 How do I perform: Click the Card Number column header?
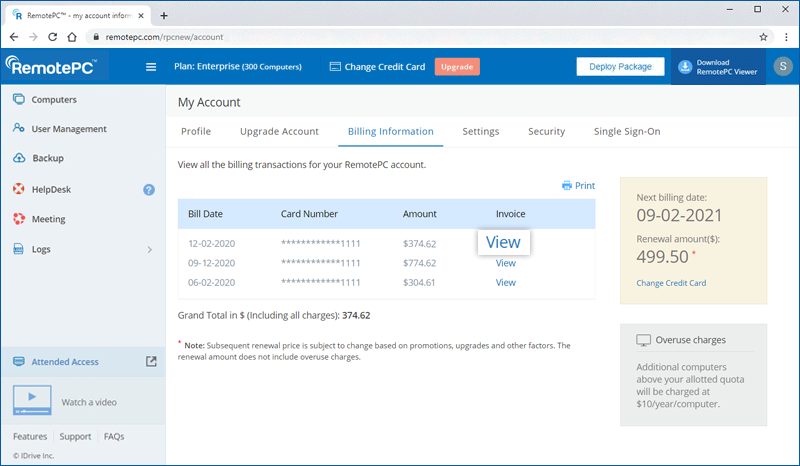(309, 214)
